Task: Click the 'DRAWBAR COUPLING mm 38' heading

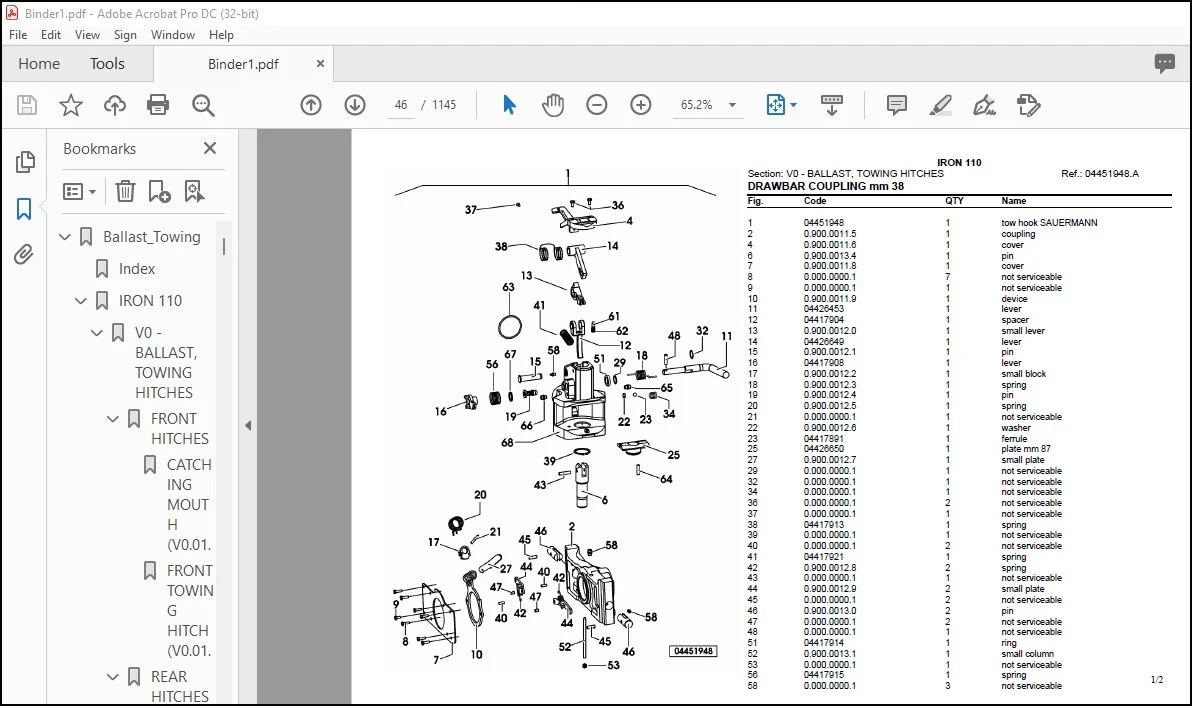Action: coord(826,186)
